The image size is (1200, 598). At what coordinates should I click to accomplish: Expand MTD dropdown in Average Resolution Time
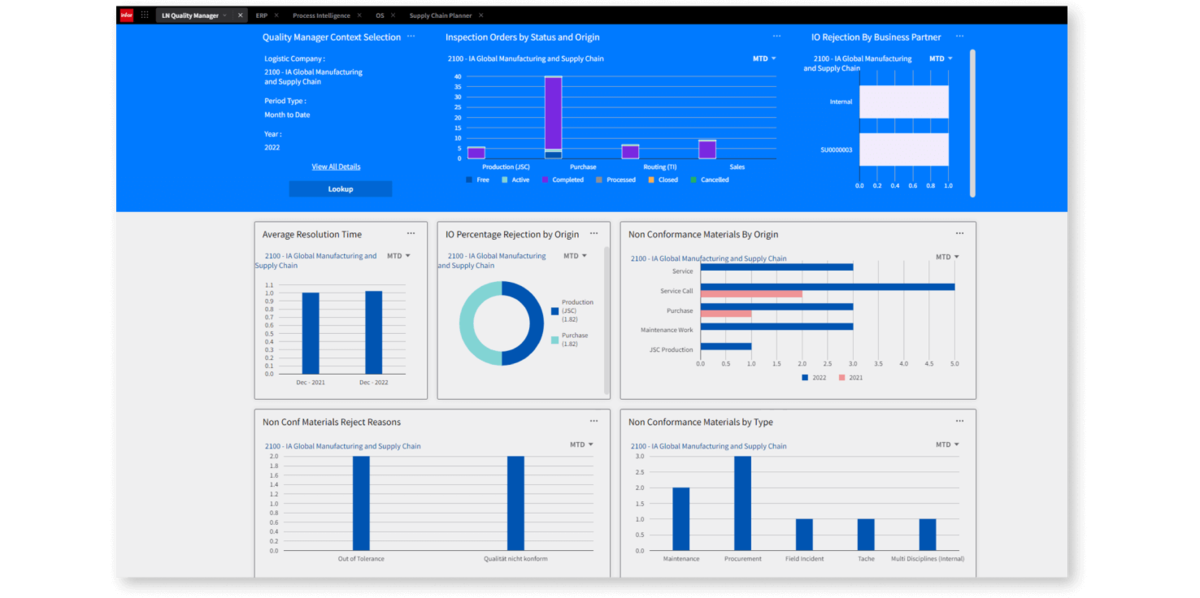[x=399, y=256]
